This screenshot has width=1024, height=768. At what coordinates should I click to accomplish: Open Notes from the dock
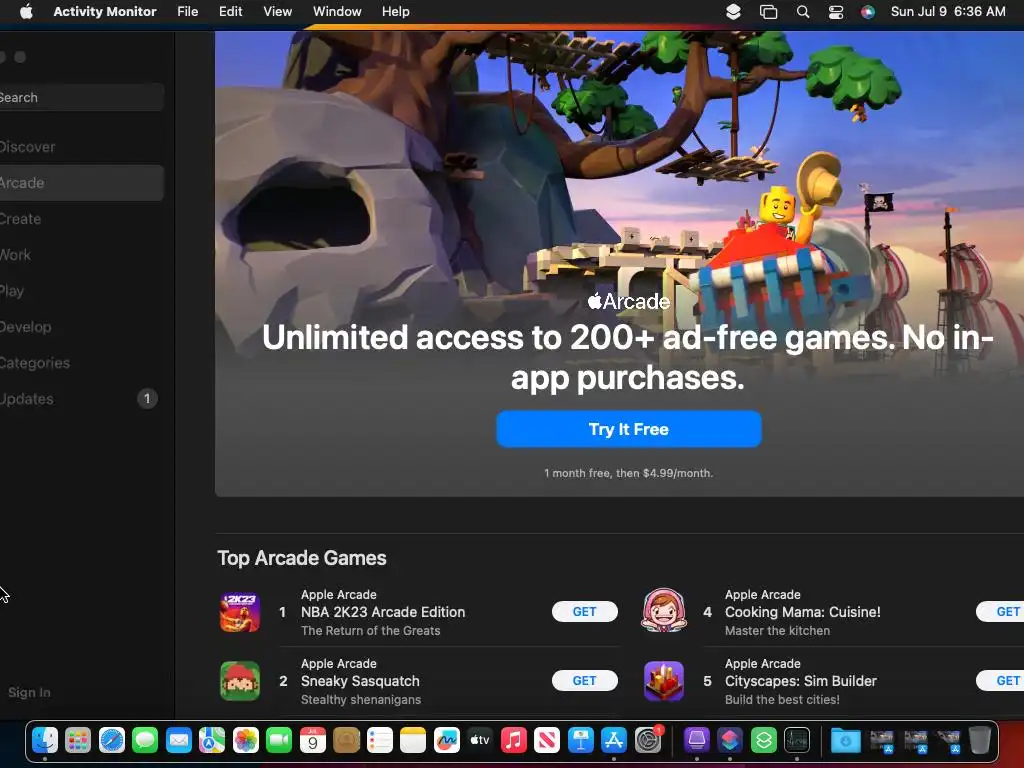[413, 740]
